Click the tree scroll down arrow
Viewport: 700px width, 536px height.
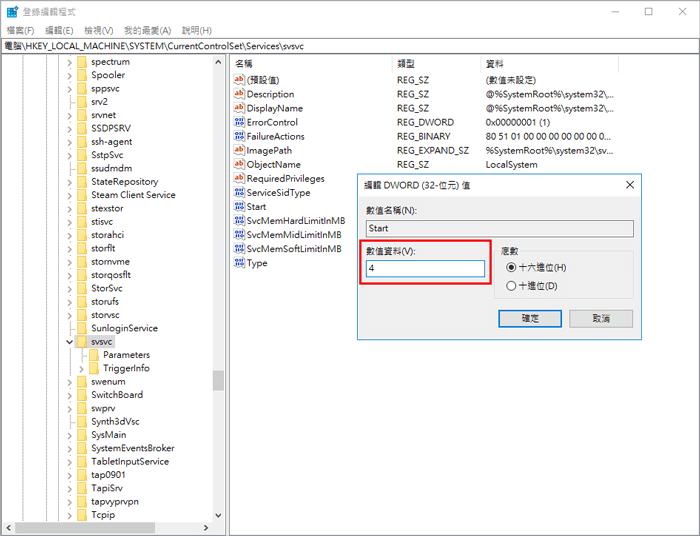(218, 515)
